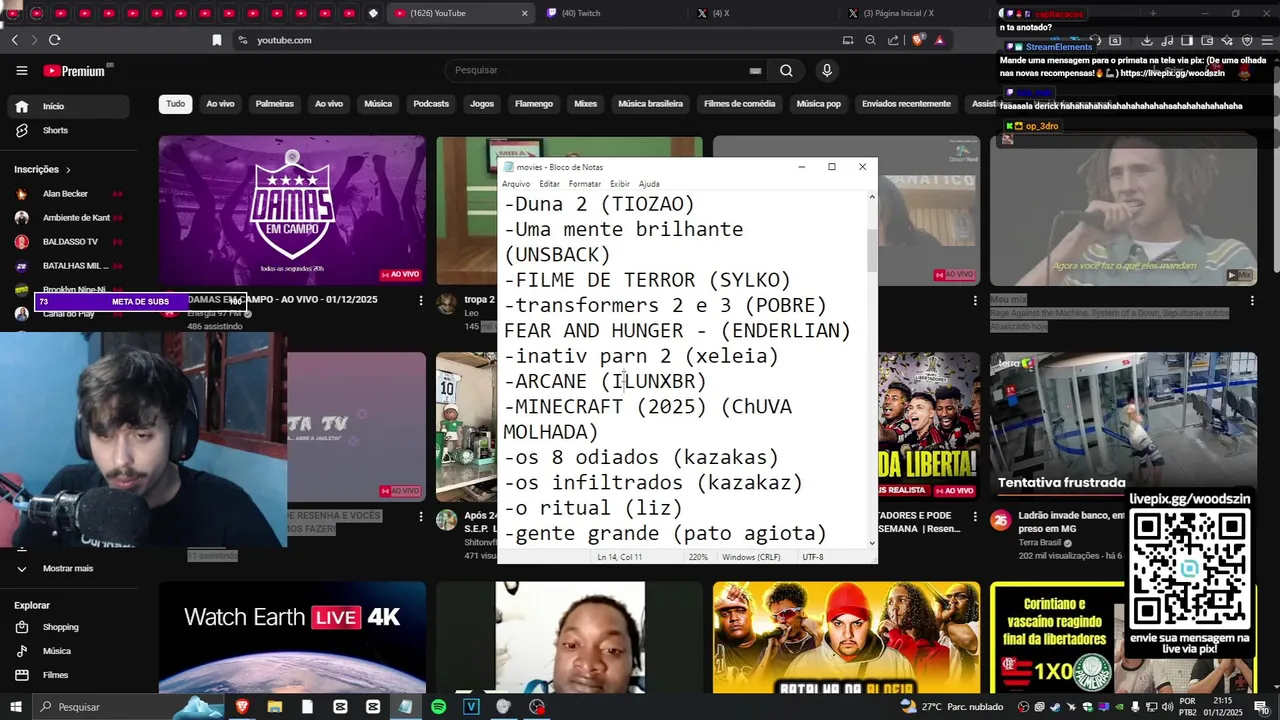
Task: Open the Brave Rewards triangle icon
Action: coord(939,40)
